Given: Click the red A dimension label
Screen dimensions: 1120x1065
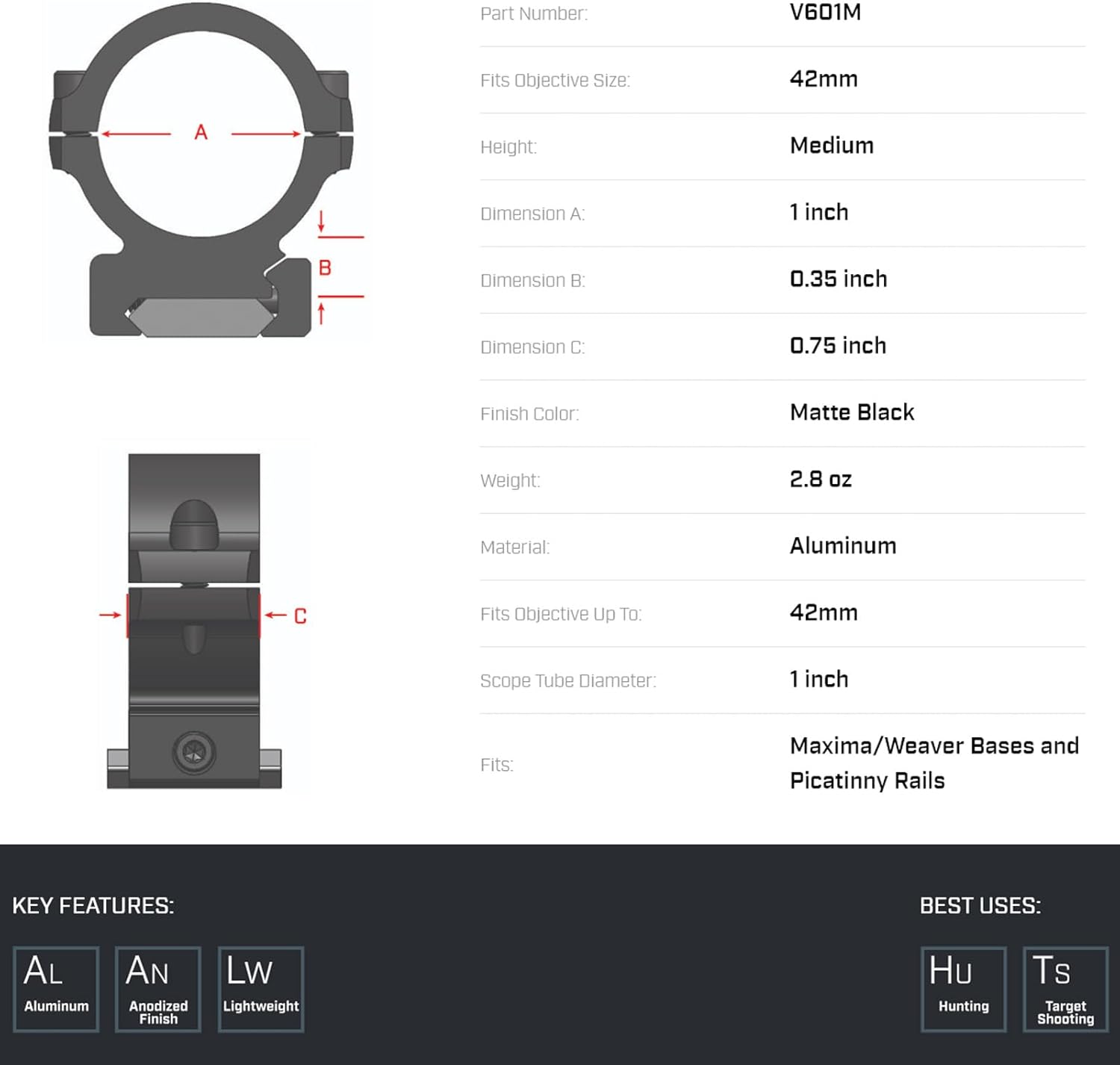Looking at the screenshot, I should coord(201,133).
